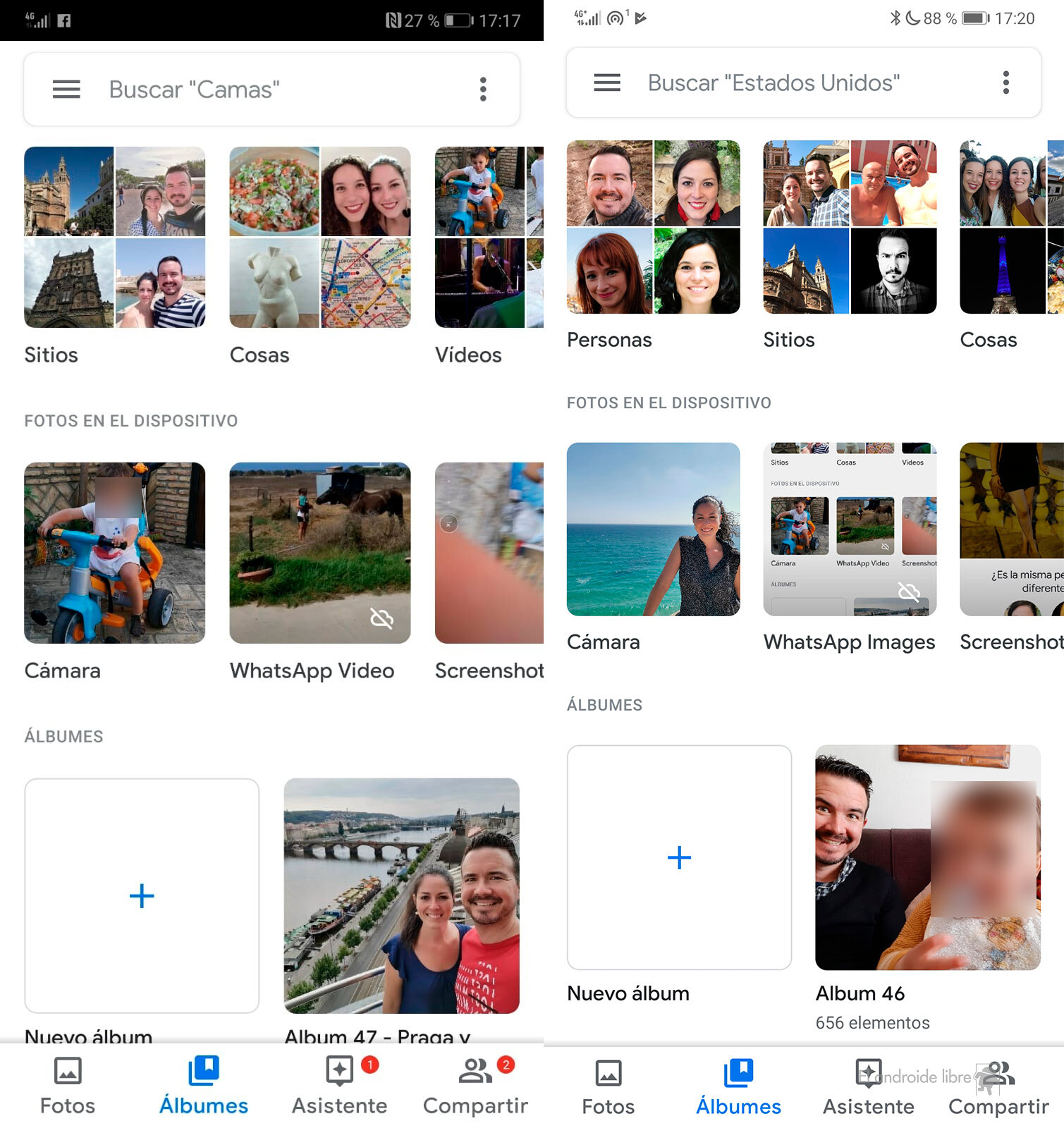The width and height of the screenshot is (1064, 1128).
Task: Select Álbumes icon in right bottom bar
Action: click(x=738, y=1086)
